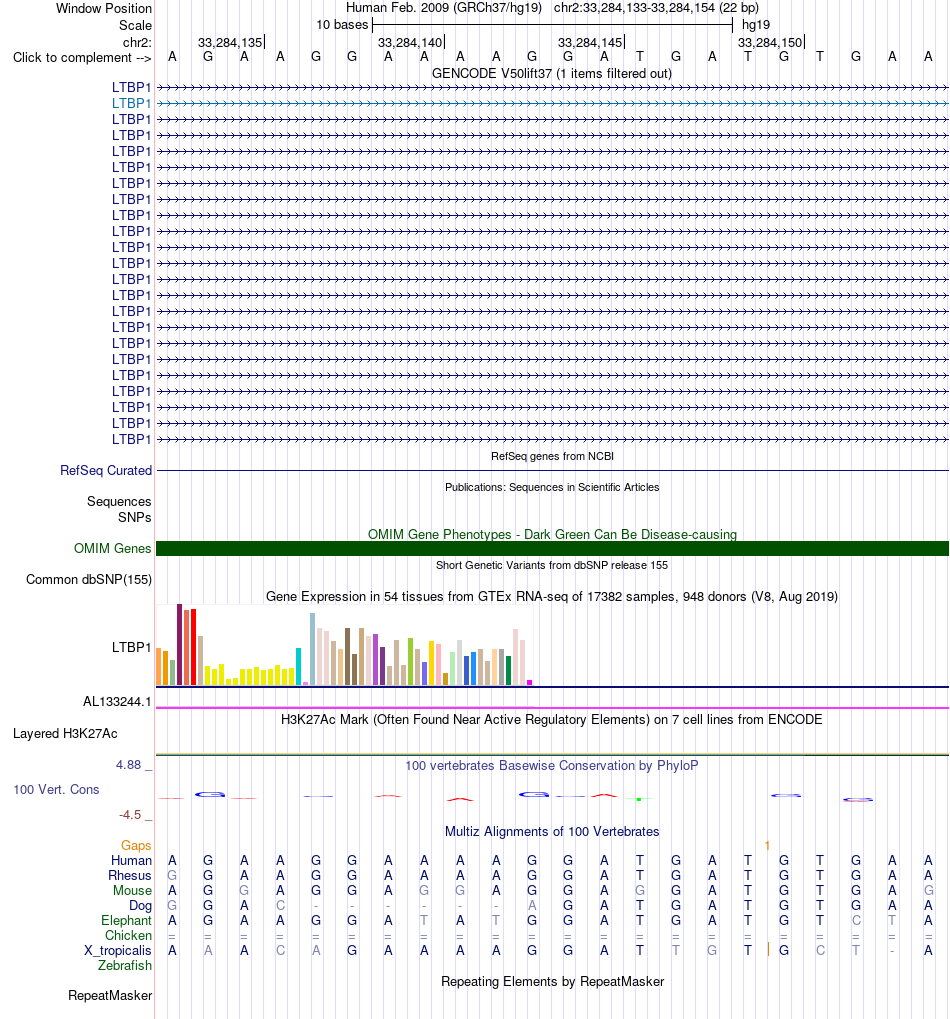Select the Elephant alignment row label
Image resolution: width=950 pixels, height=1019 pixels.
click(x=126, y=920)
